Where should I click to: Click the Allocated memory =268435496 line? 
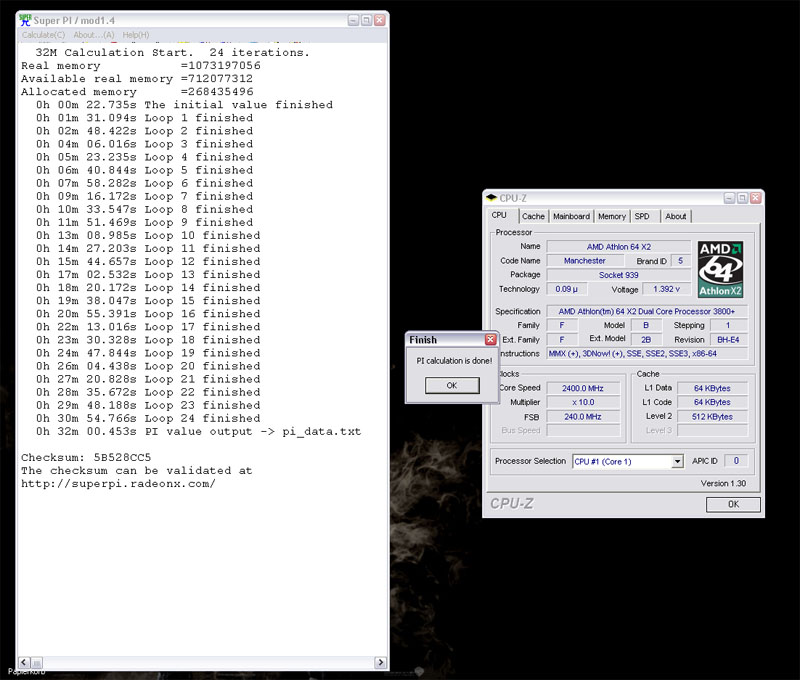(137, 92)
